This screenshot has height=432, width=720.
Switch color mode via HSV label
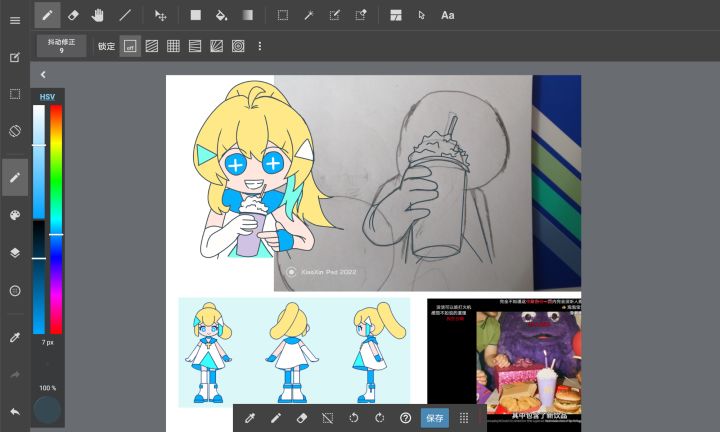pyautogui.click(x=47, y=97)
